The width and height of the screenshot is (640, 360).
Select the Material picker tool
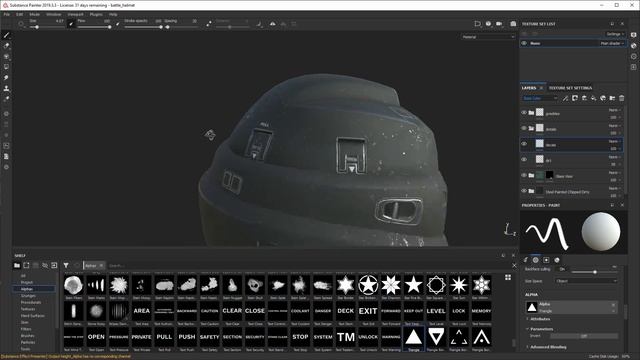click(6, 99)
